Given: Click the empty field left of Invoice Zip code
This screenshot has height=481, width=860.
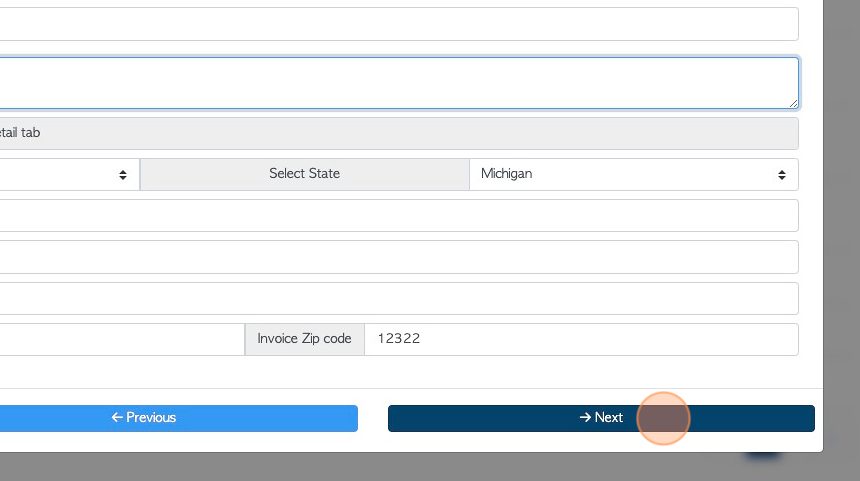Looking at the screenshot, I should 122,339.
